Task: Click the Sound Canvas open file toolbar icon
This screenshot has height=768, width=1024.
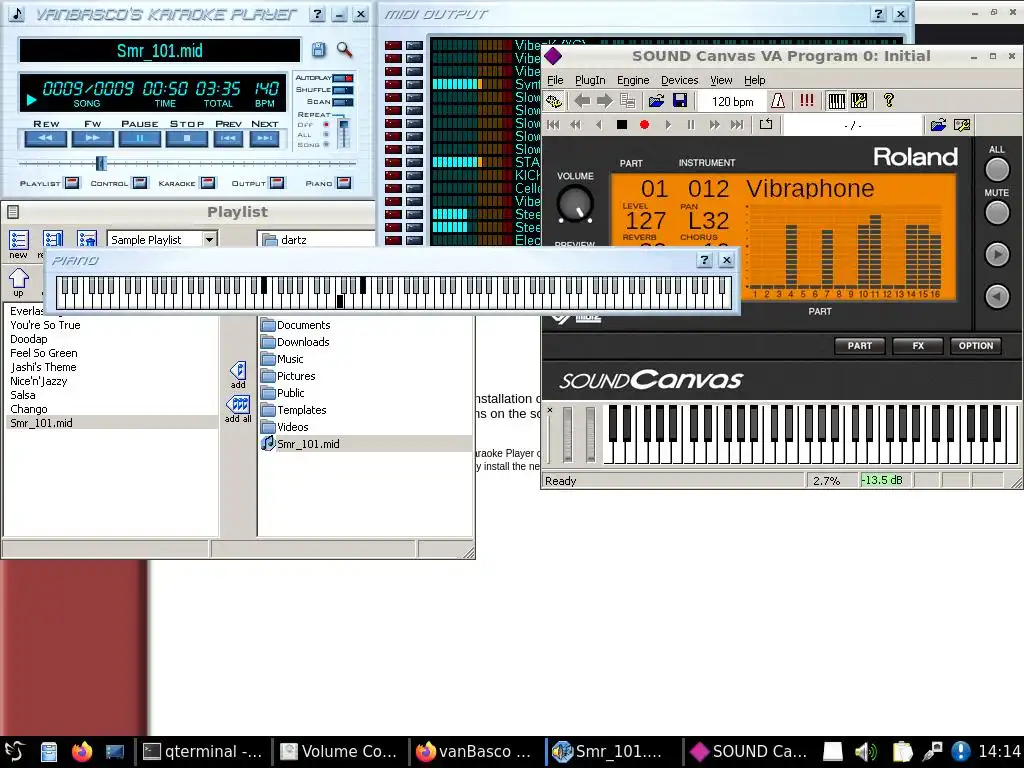Action: [x=656, y=101]
